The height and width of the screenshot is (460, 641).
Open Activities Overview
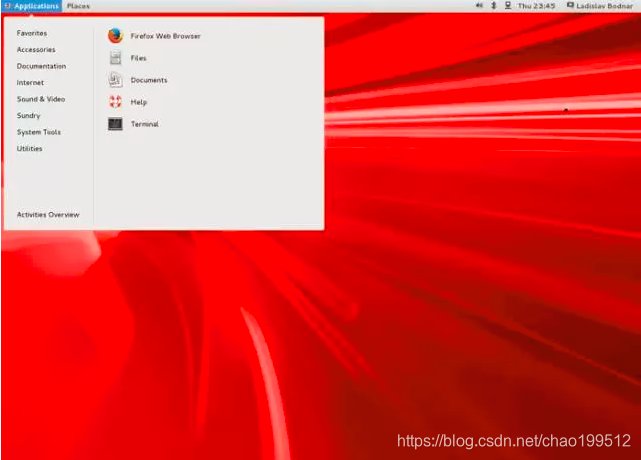click(48, 215)
